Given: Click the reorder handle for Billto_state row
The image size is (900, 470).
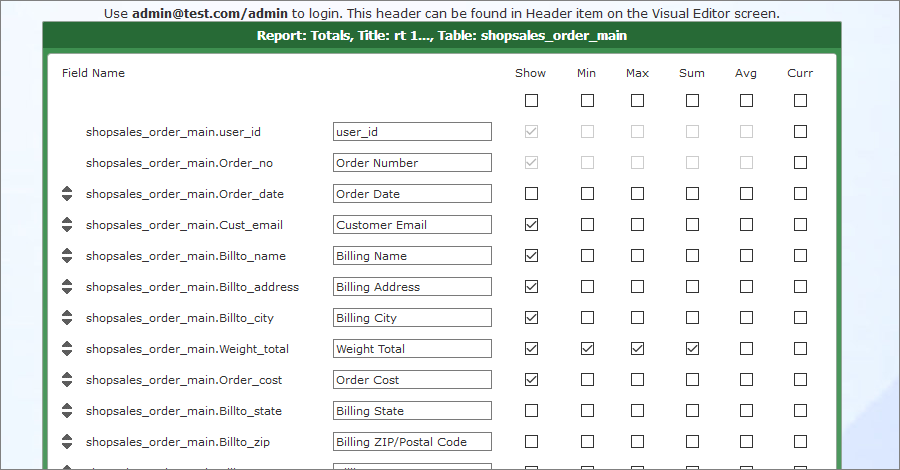Looking at the screenshot, I should [67, 411].
